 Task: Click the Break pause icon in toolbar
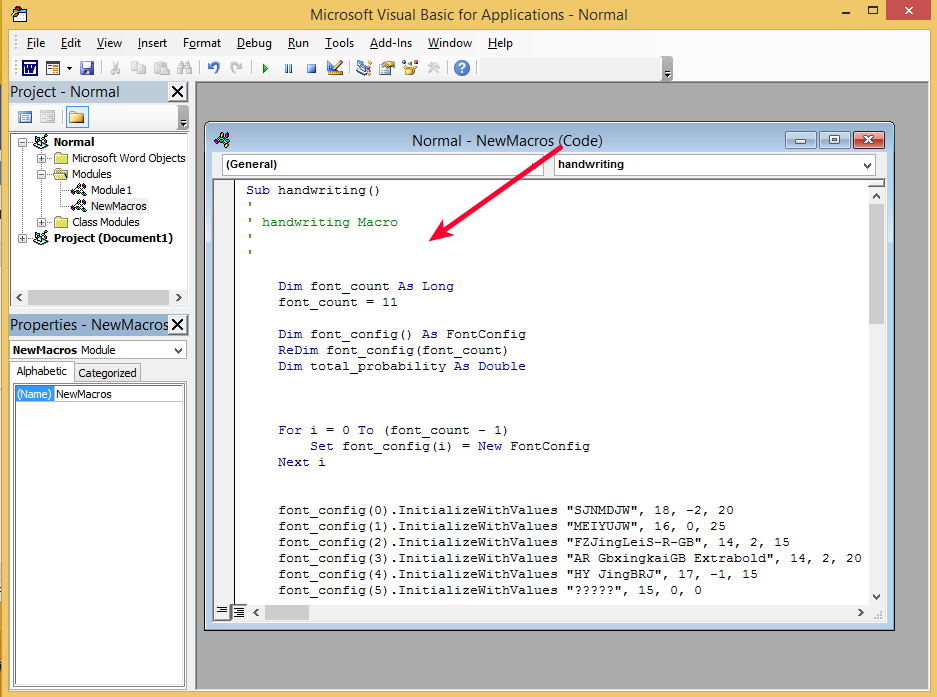[x=288, y=68]
